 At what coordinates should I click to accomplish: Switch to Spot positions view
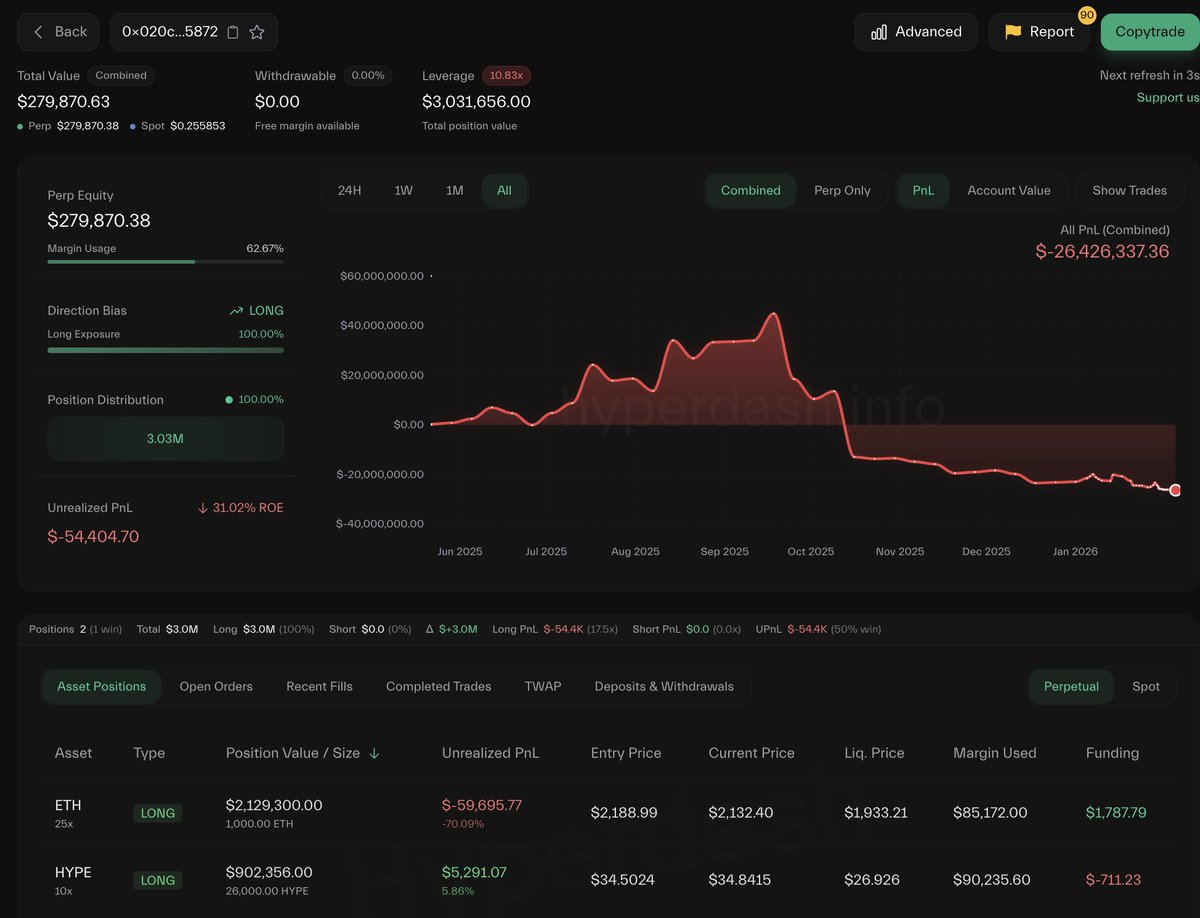[1146, 686]
